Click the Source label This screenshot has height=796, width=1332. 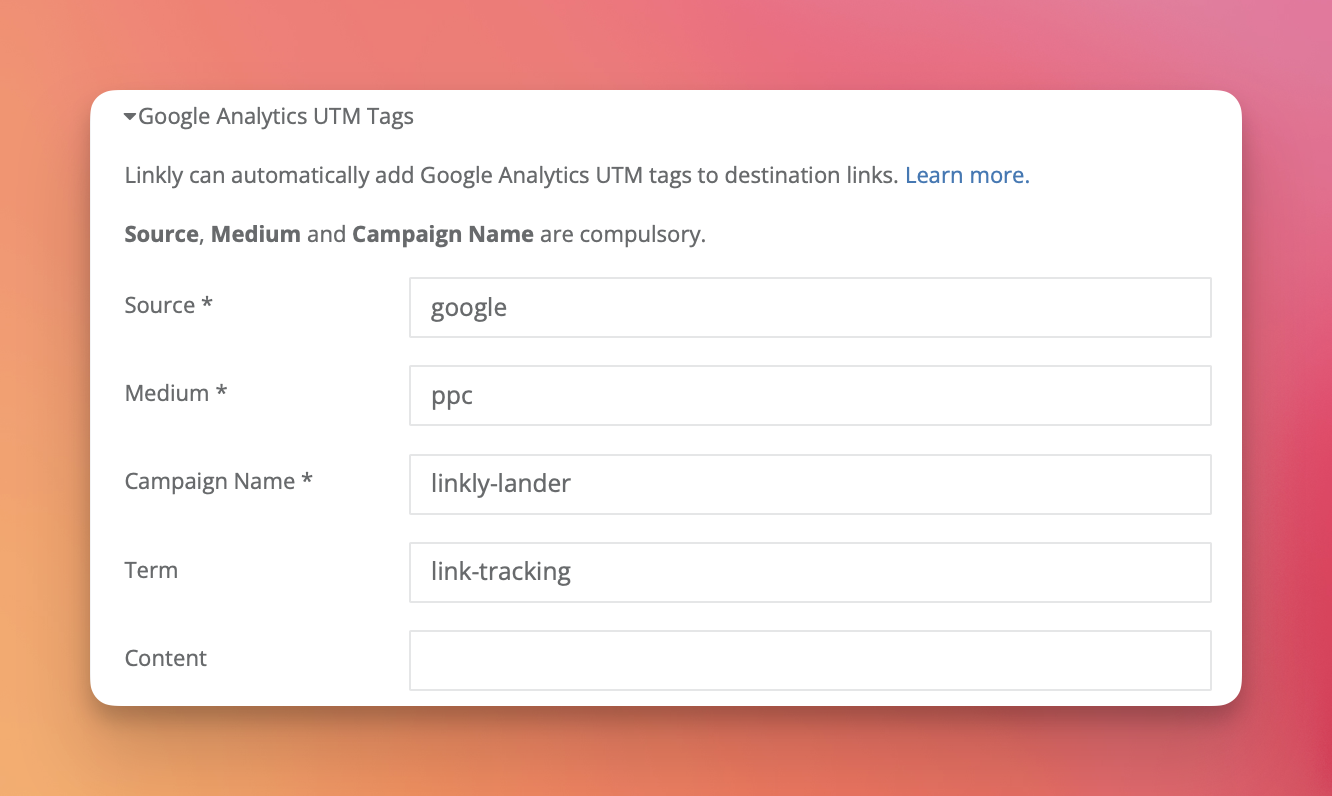(168, 305)
